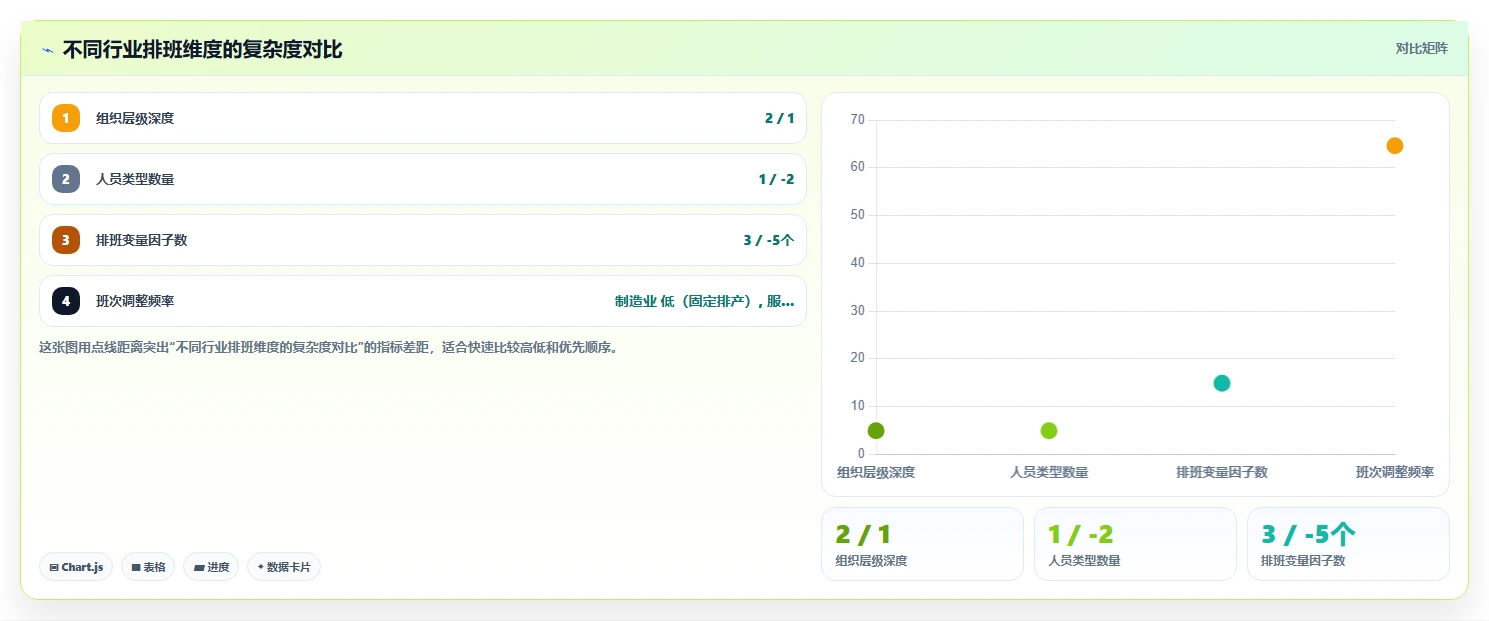This screenshot has height=621, width=1489.
Task: Click the dark number 4 badge
Action: (66, 301)
